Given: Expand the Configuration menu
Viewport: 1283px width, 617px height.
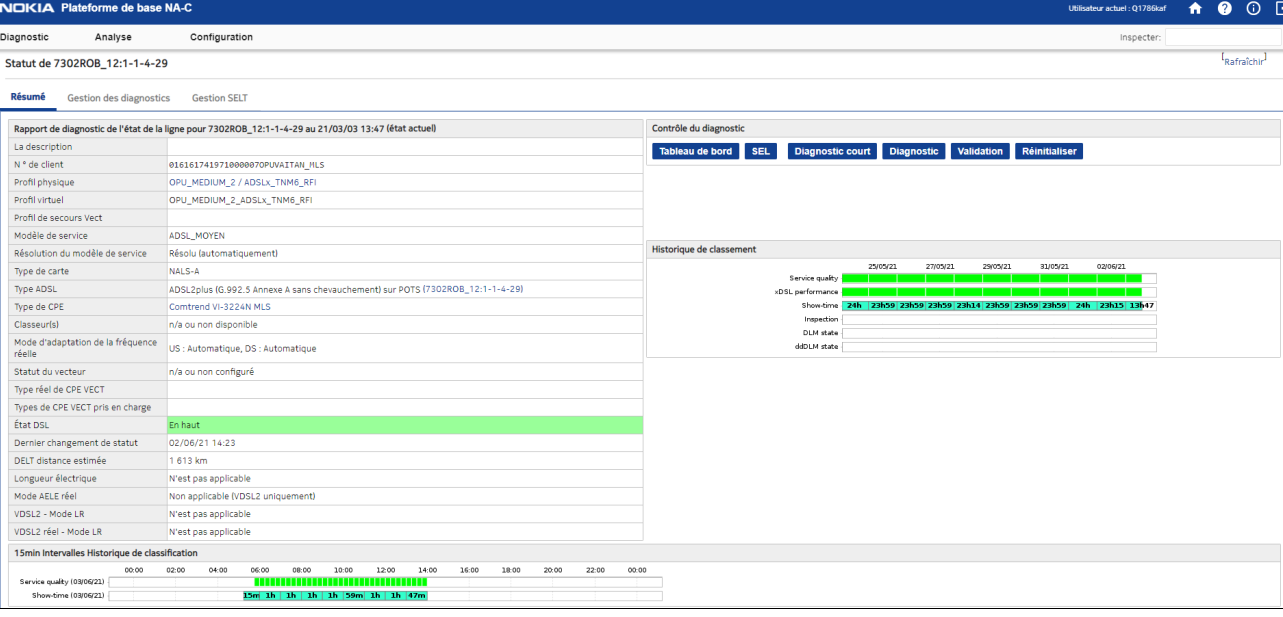Looking at the screenshot, I should point(221,37).
